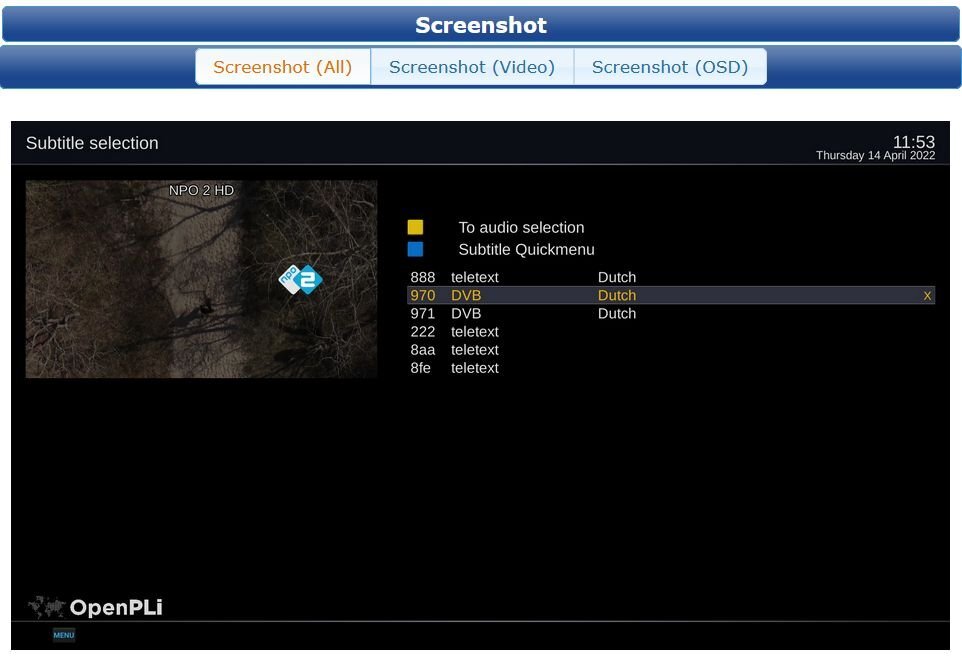Click the NPO 2 channel logo
This screenshot has height=660, width=962.
pyautogui.click(x=300, y=280)
